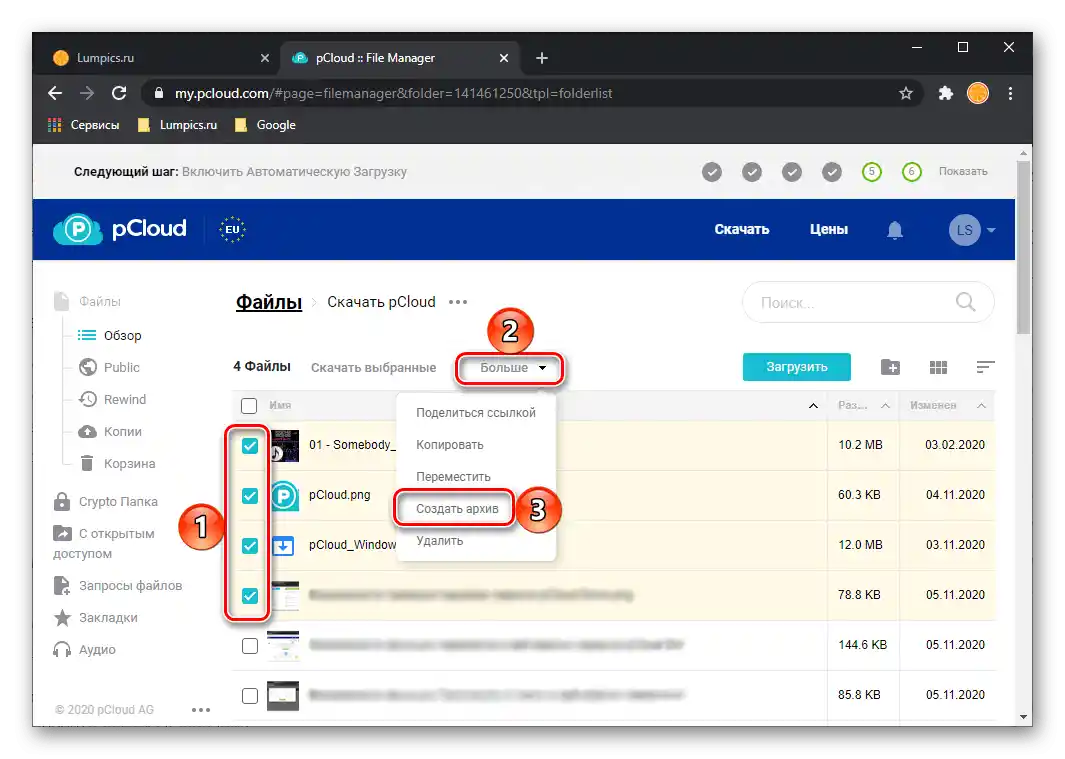This screenshot has height=759, width=1065.
Task: Click the search magnifier icon
Action: (965, 302)
